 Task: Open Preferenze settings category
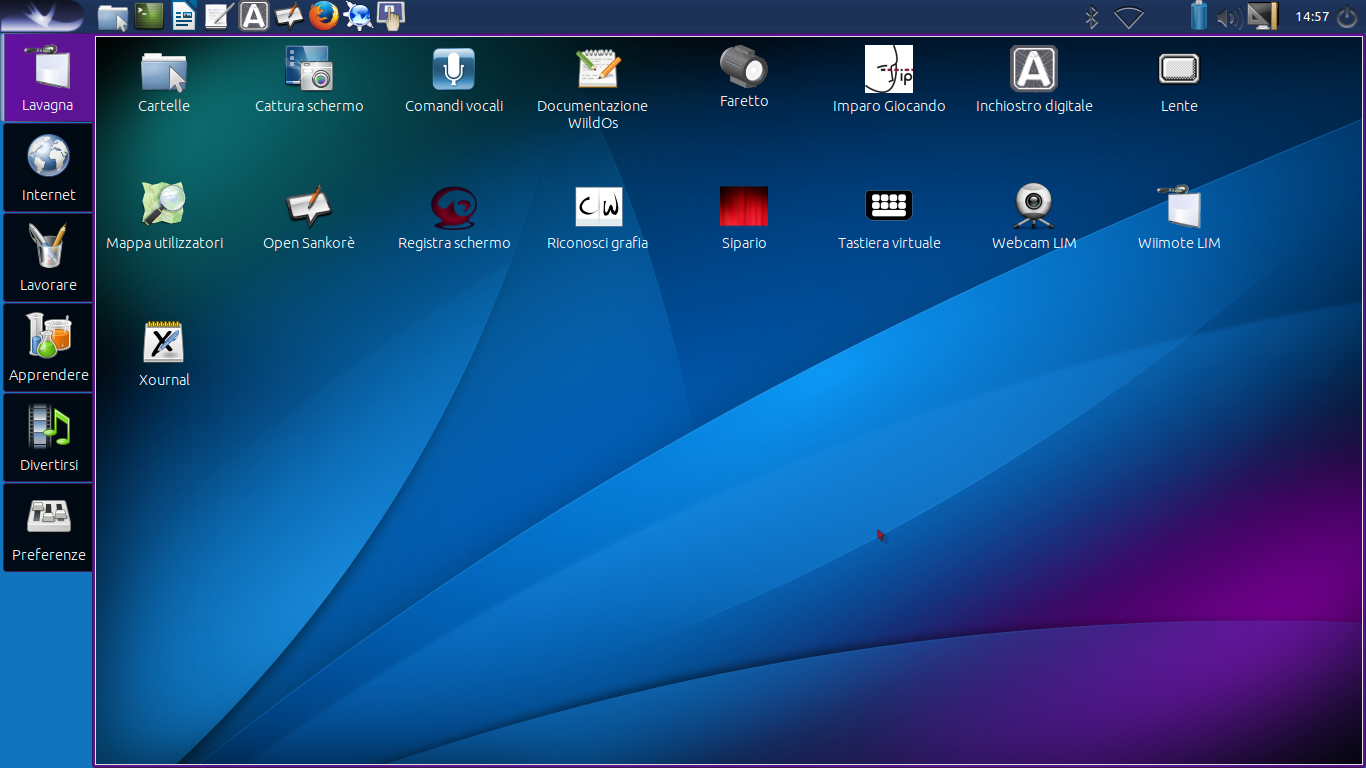[x=48, y=528]
